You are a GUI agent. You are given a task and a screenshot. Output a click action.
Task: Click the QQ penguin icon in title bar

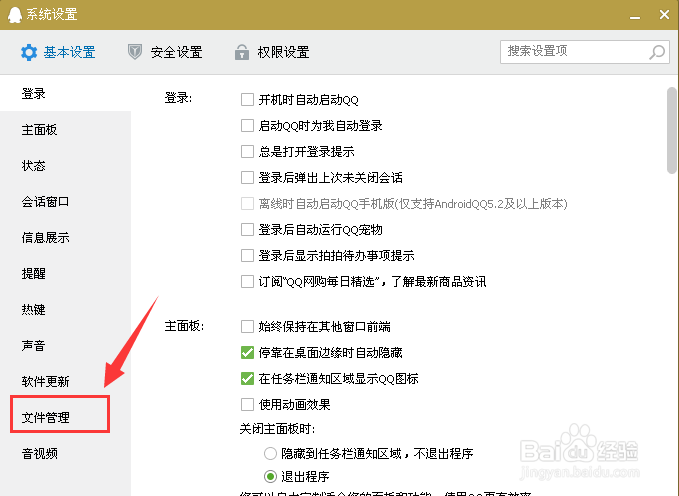point(15,15)
